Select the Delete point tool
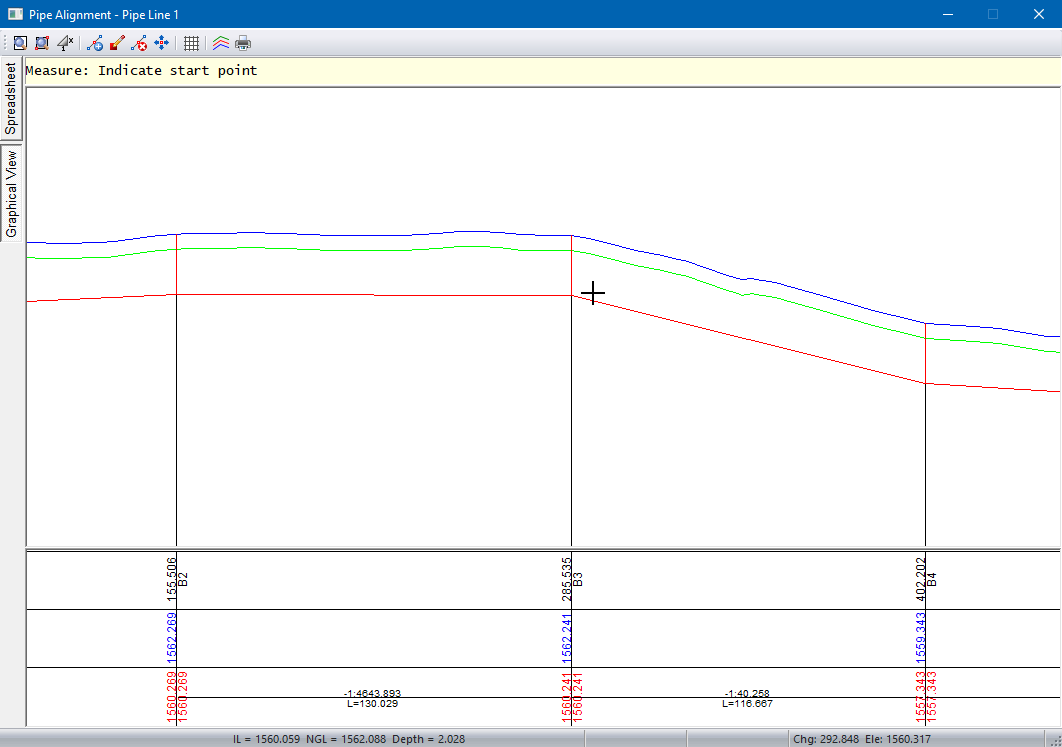The image size is (1062, 747). (139, 43)
